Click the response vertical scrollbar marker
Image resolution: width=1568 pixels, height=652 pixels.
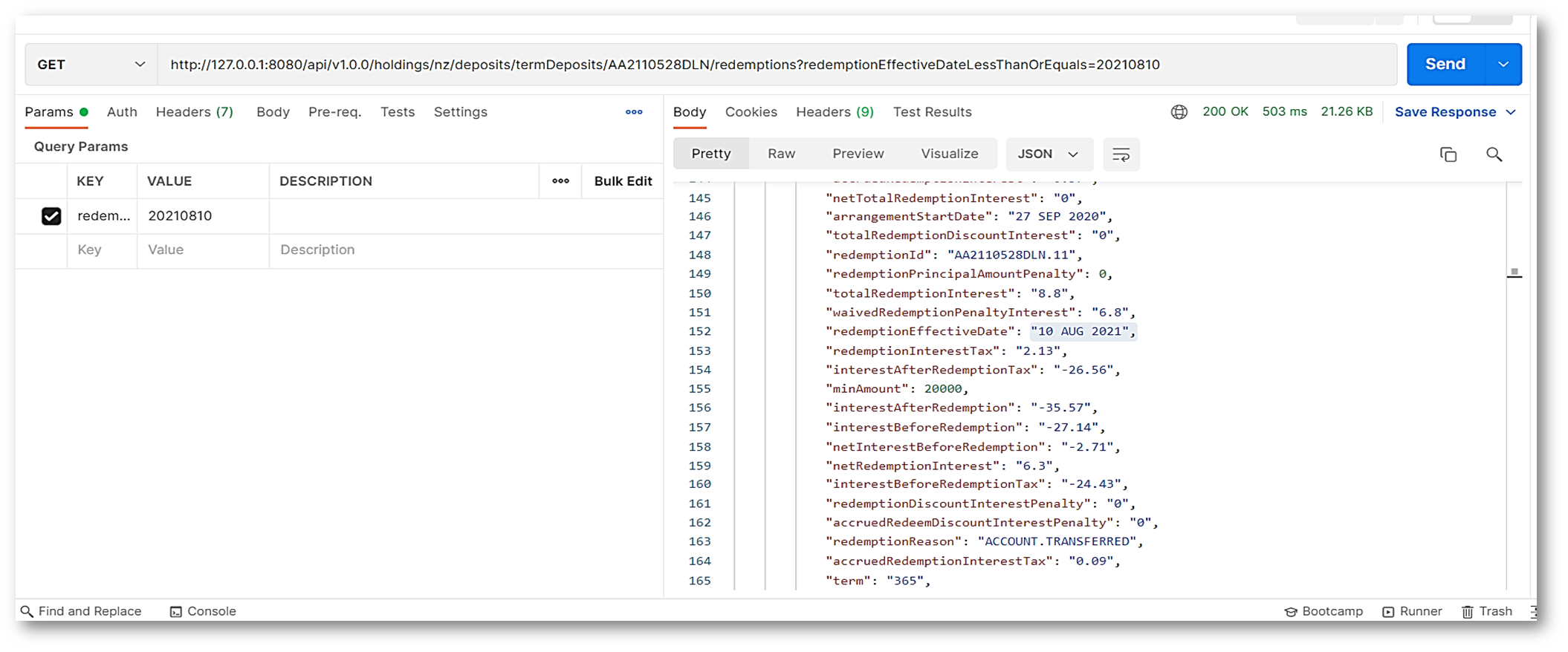coord(1514,273)
